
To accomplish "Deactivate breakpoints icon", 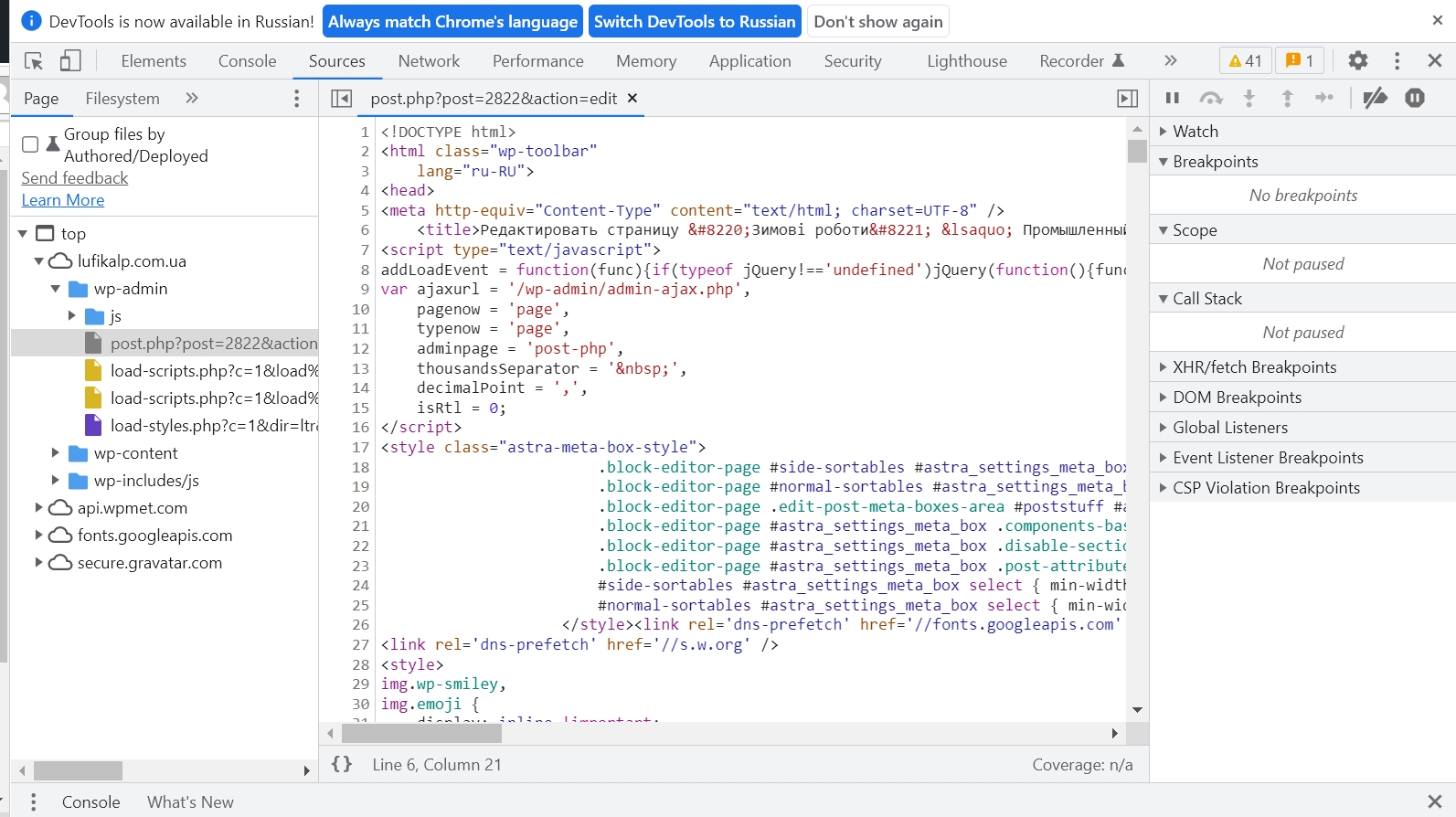I will pyautogui.click(x=1375, y=98).
